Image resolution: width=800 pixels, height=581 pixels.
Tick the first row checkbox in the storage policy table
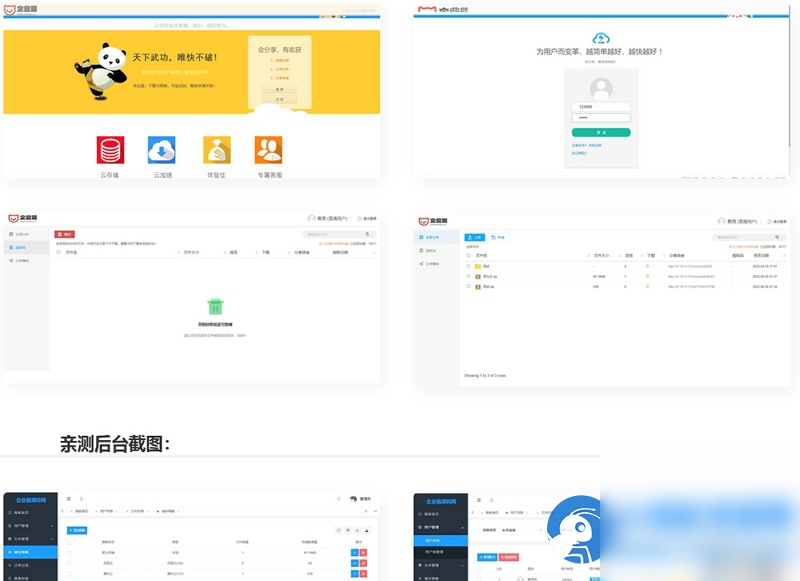tap(68, 552)
